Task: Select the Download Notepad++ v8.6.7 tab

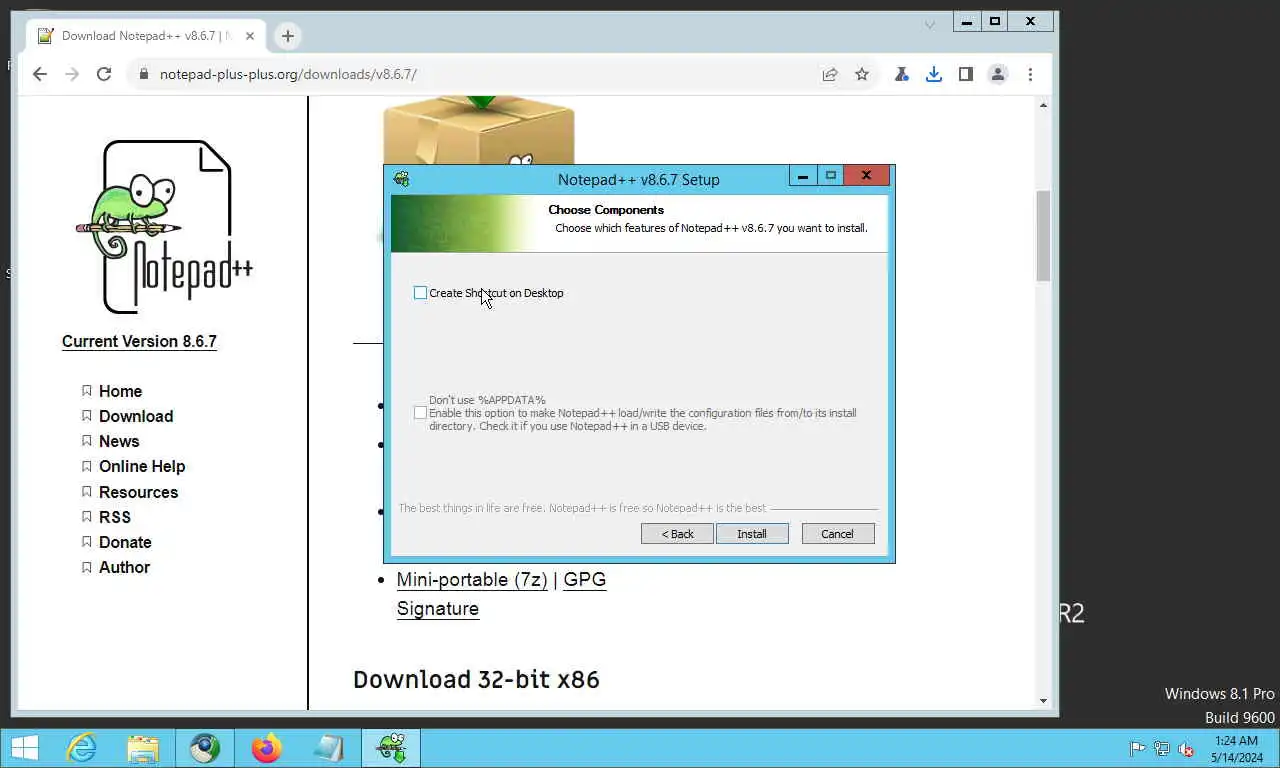Action: point(146,36)
